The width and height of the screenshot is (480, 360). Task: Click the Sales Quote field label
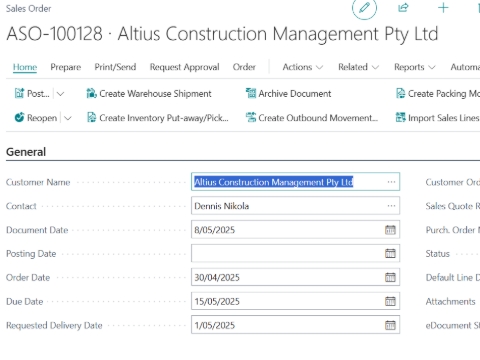[453, 206]
